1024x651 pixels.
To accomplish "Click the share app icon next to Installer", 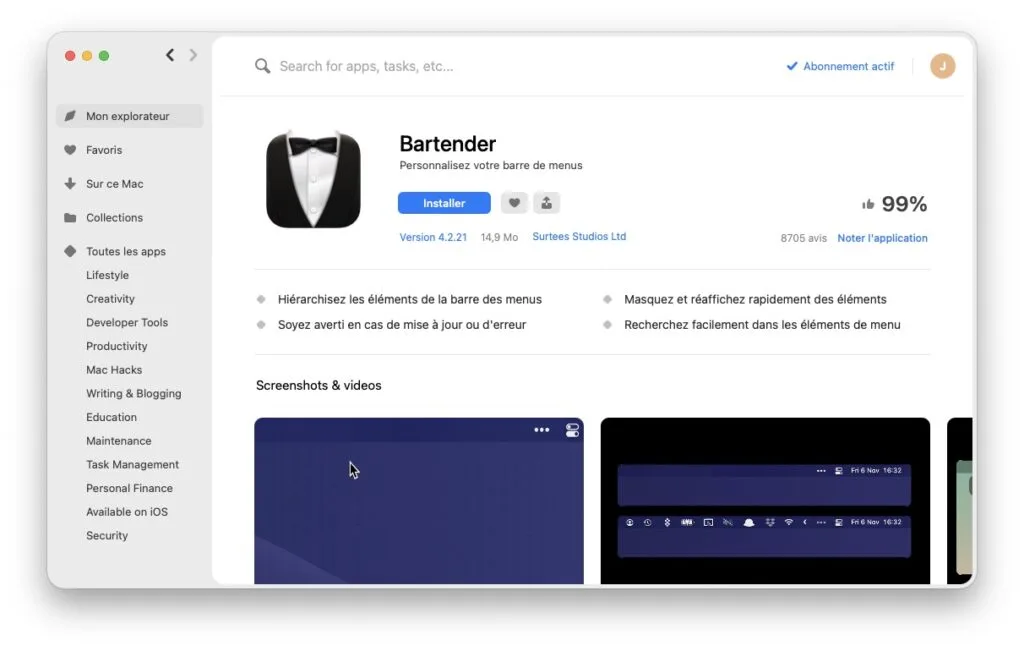I will click(x=546, y=202).
